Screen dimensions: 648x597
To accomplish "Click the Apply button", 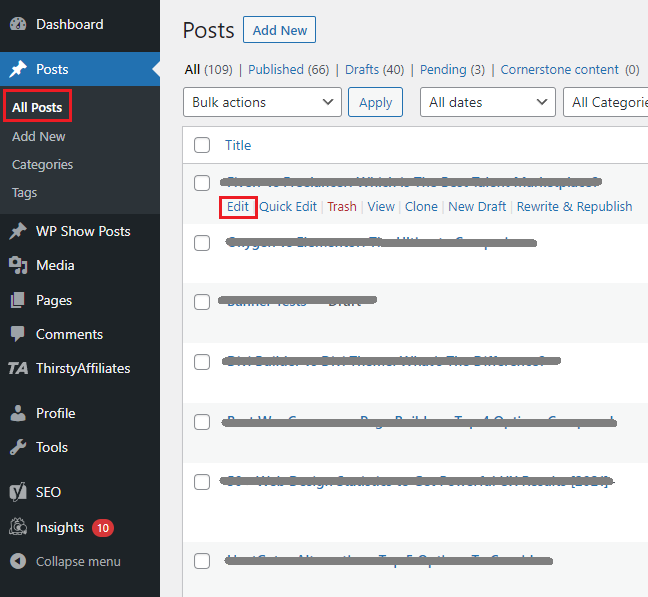I will (x=375, y=102).
